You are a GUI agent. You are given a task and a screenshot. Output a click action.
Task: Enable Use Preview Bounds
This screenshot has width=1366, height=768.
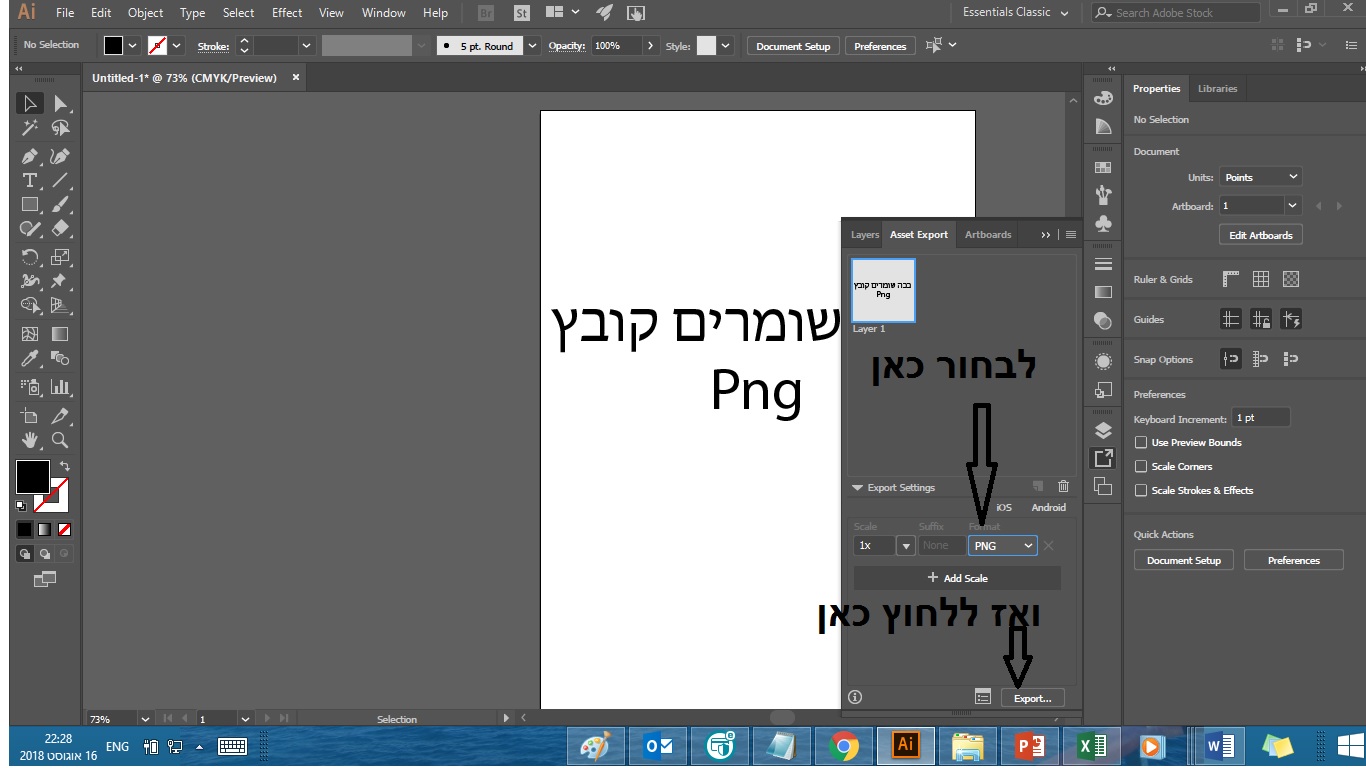coord(1141,442)
